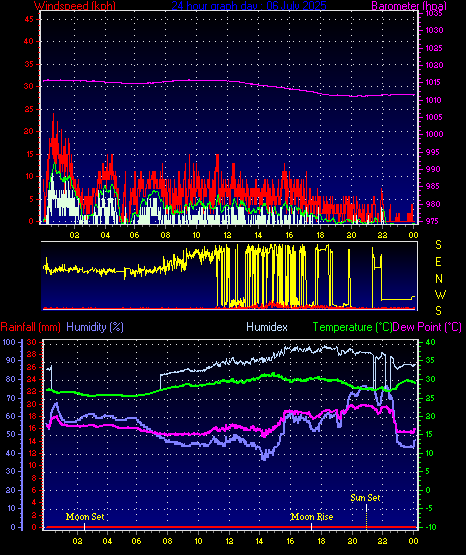Click the '40' temperature scale value
Screen dimensions: 466x555
point(431,342)
